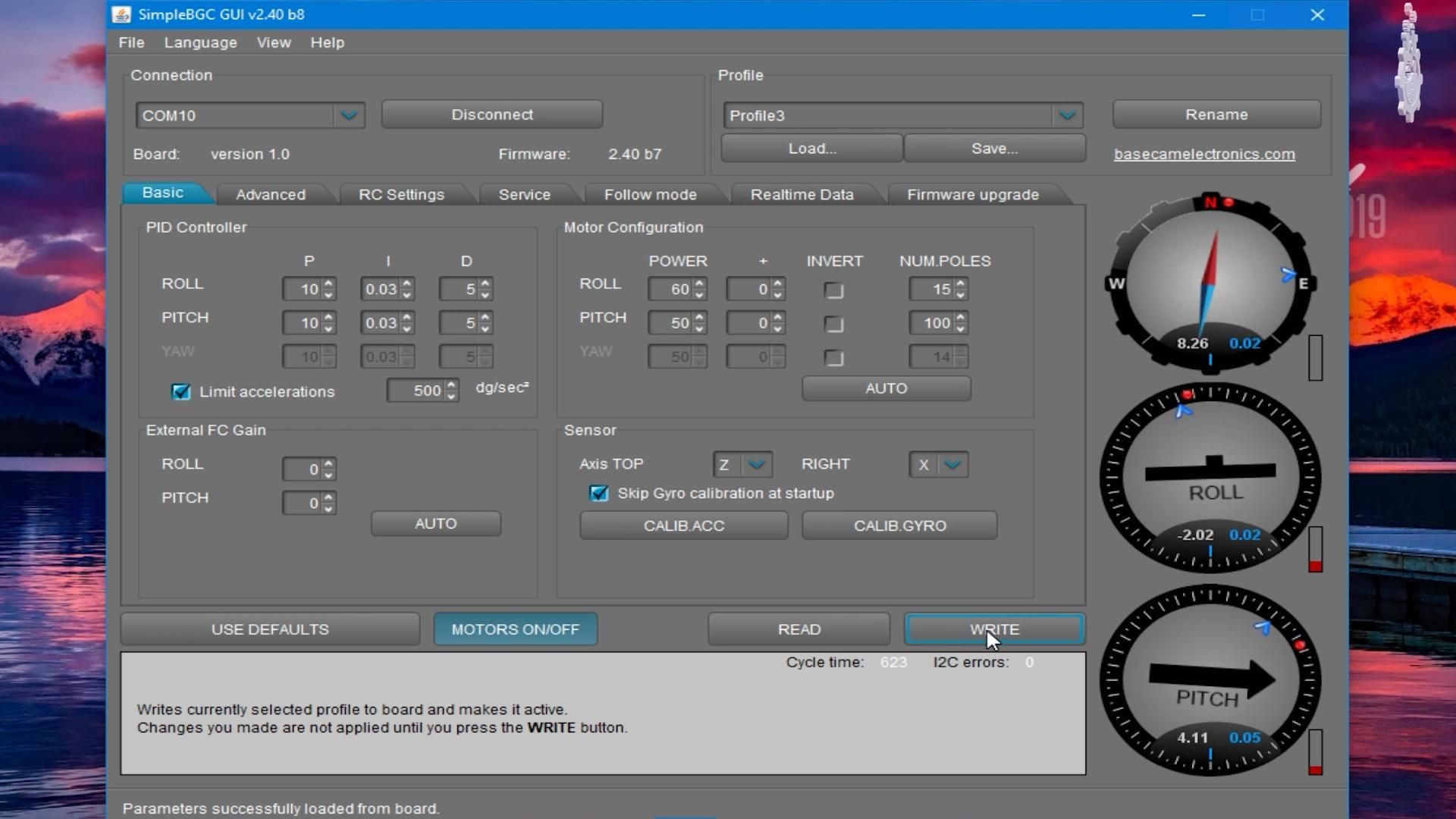
Task: Disable Limit accelerations checkbox
Action: tap(180, 392)
